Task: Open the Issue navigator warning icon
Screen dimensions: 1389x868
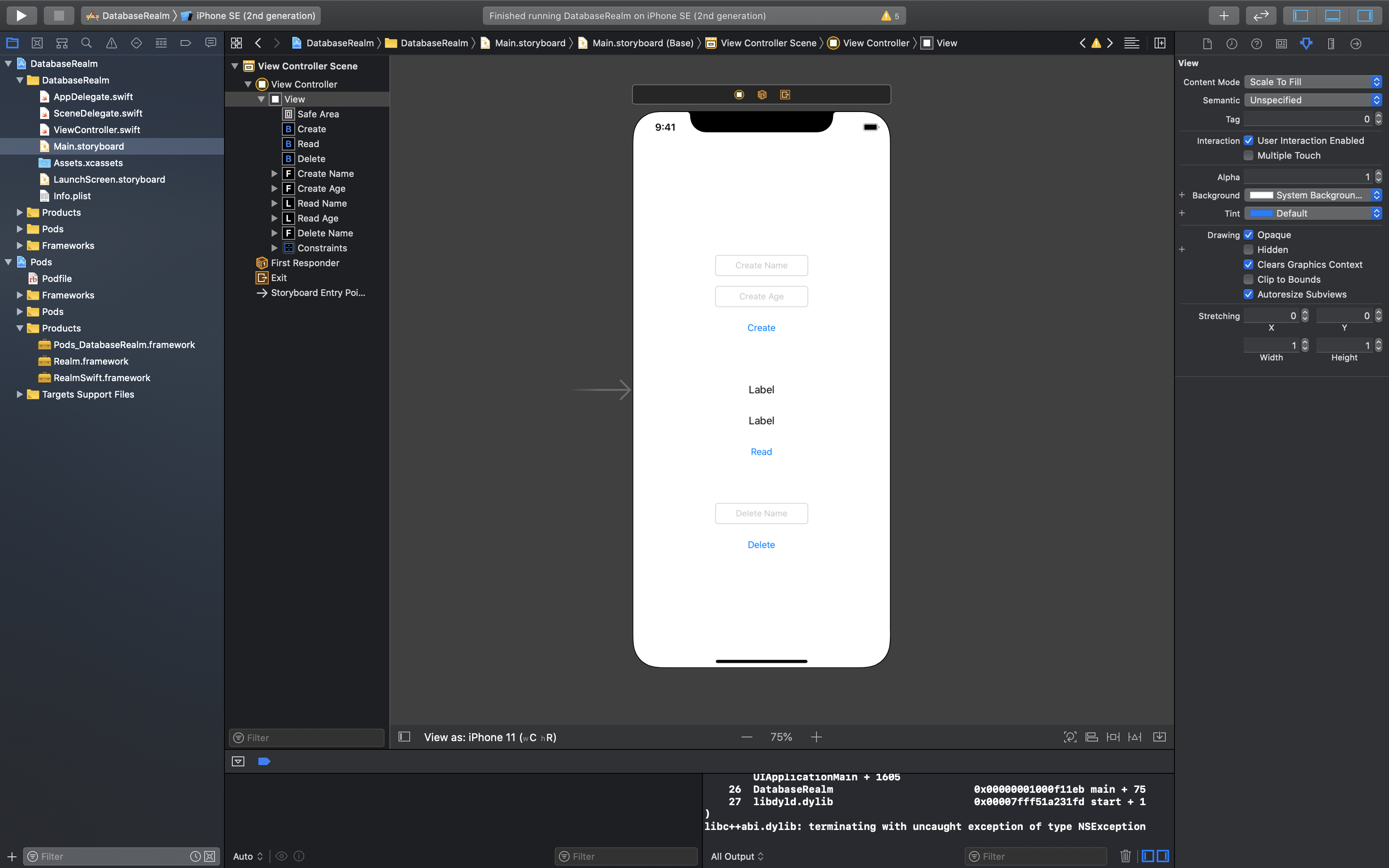Action: 111,43
